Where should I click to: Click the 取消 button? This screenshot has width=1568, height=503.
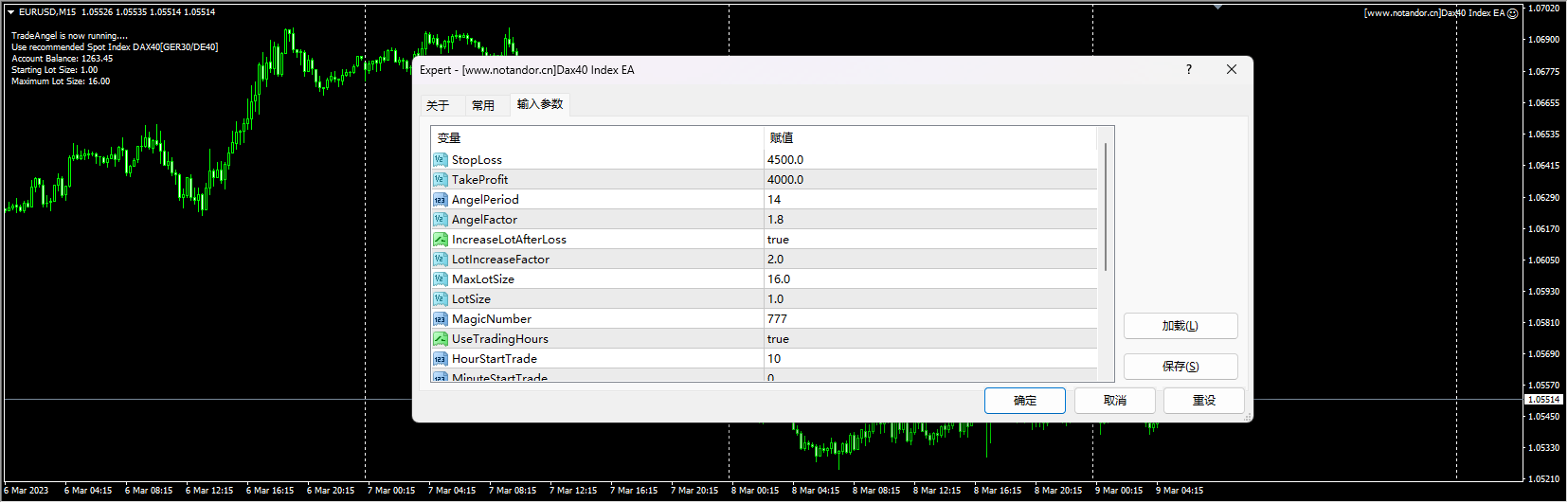click(x=1115, y=401)
